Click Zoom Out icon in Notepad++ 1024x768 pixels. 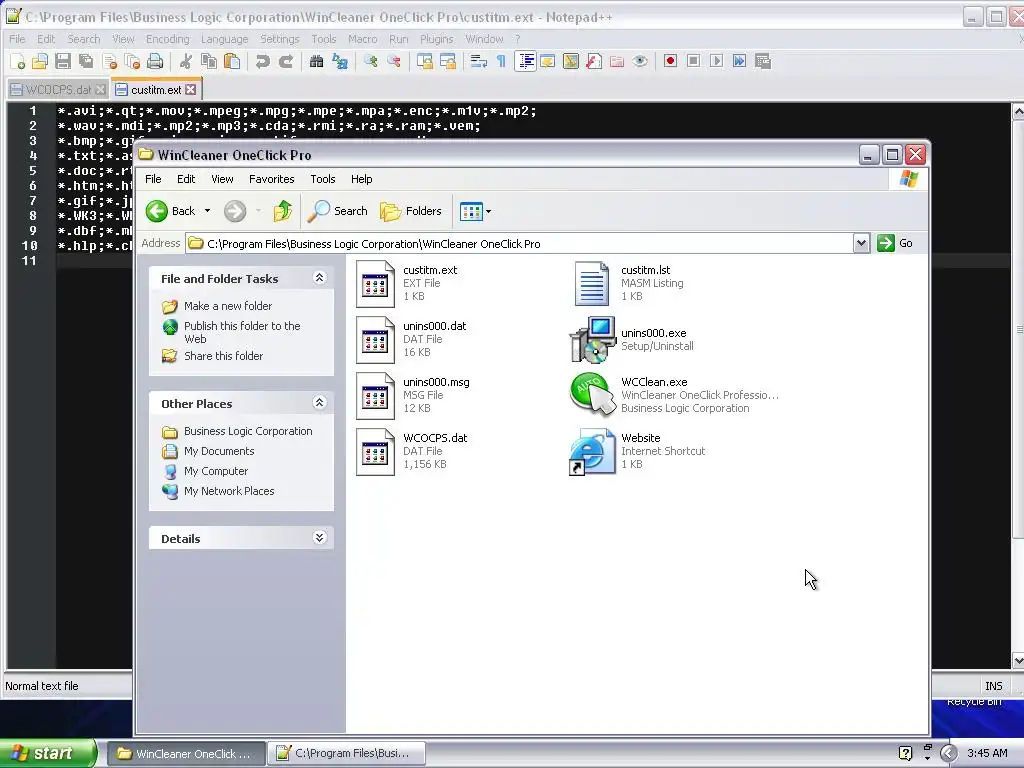[x=394, y=61]
